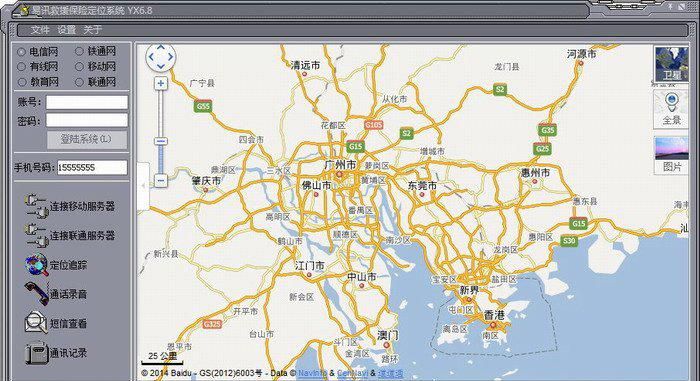The image size is (700, 381).
Task: Focus the 账号 input field
Action: point(87,102)
